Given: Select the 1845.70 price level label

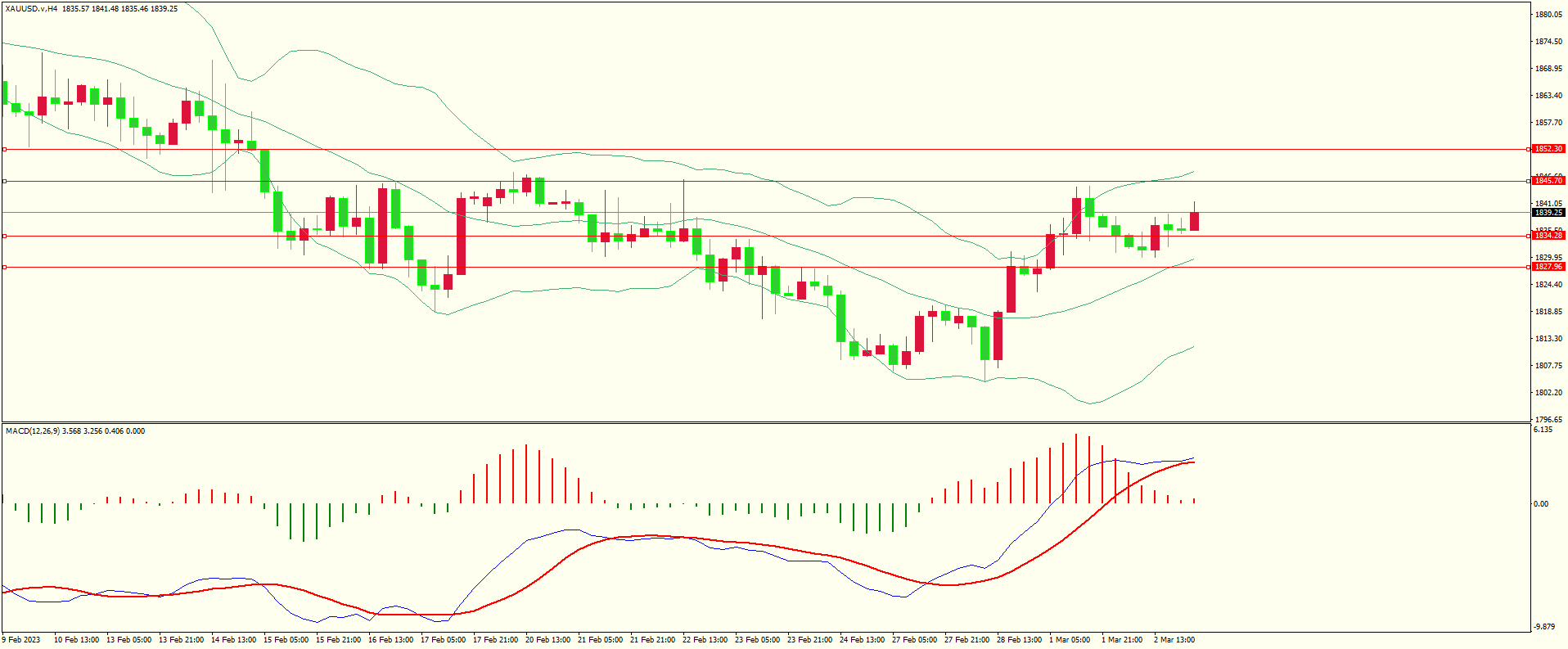Looking at the screenshot, I should pos(1548,181).
